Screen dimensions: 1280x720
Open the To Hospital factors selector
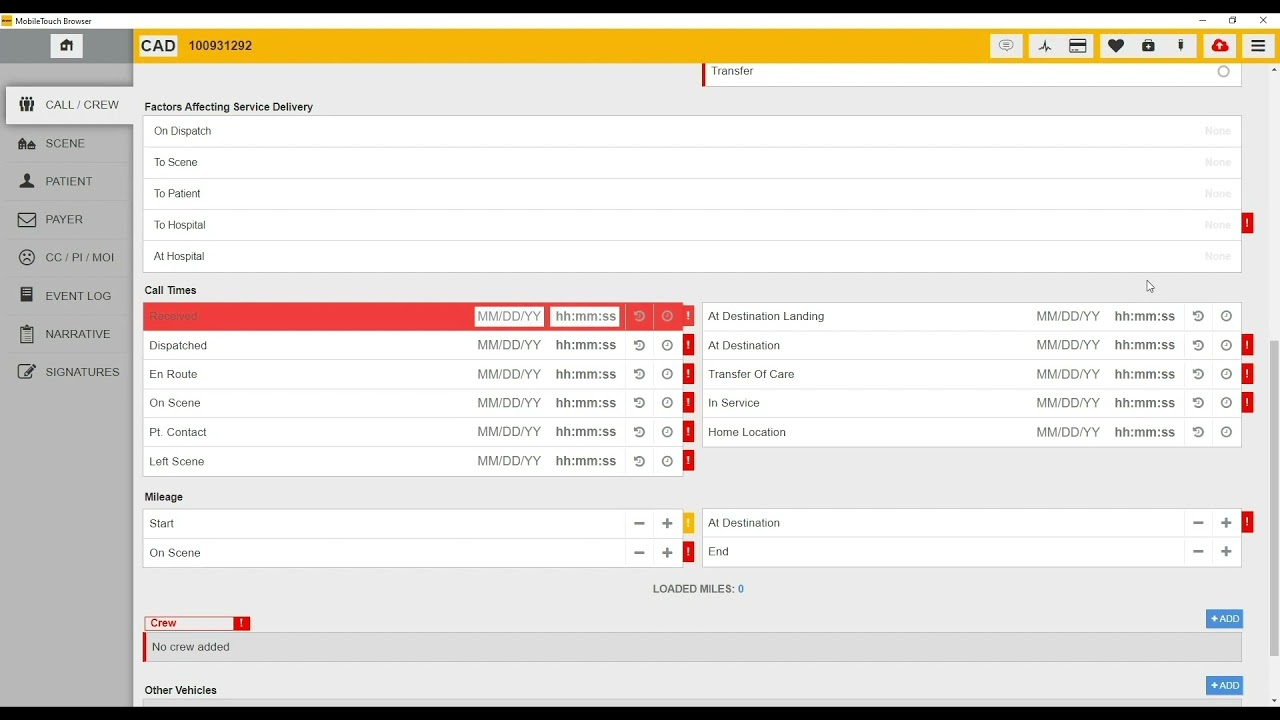click(692, 225)
